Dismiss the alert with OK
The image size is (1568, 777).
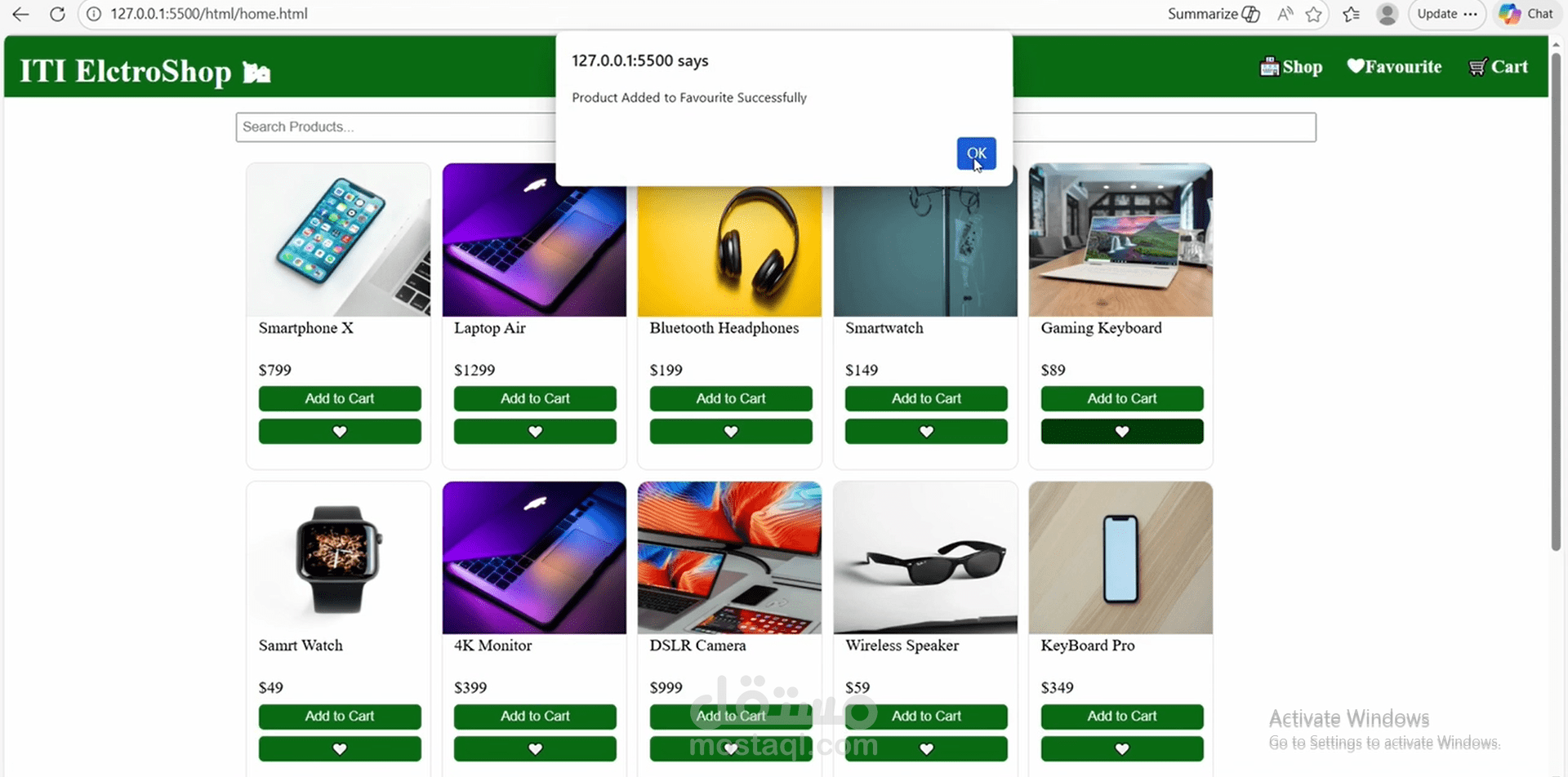(x=976, y=153)
